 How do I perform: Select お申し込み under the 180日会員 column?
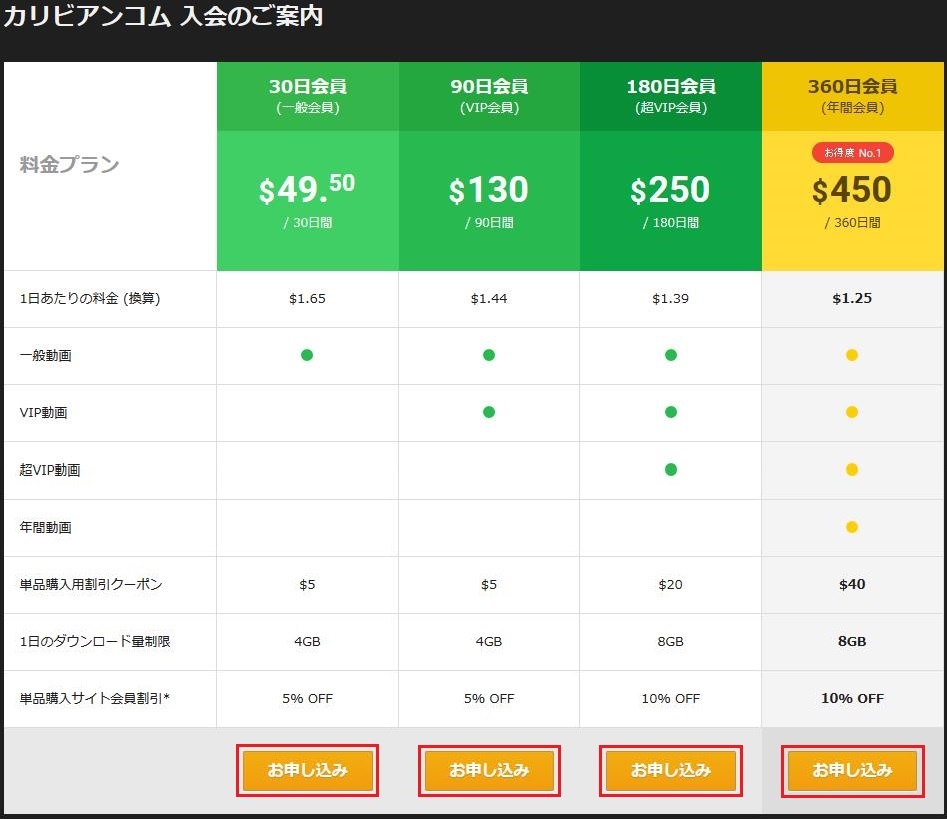pyautogui.click(x=670, y=770)
